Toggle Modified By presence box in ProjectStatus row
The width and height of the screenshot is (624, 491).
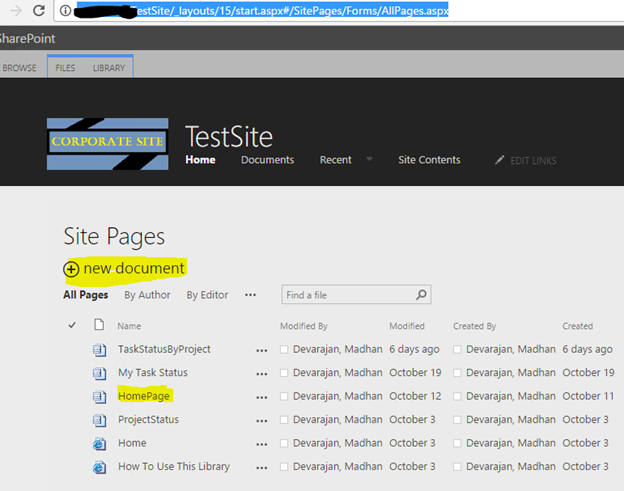284,420
